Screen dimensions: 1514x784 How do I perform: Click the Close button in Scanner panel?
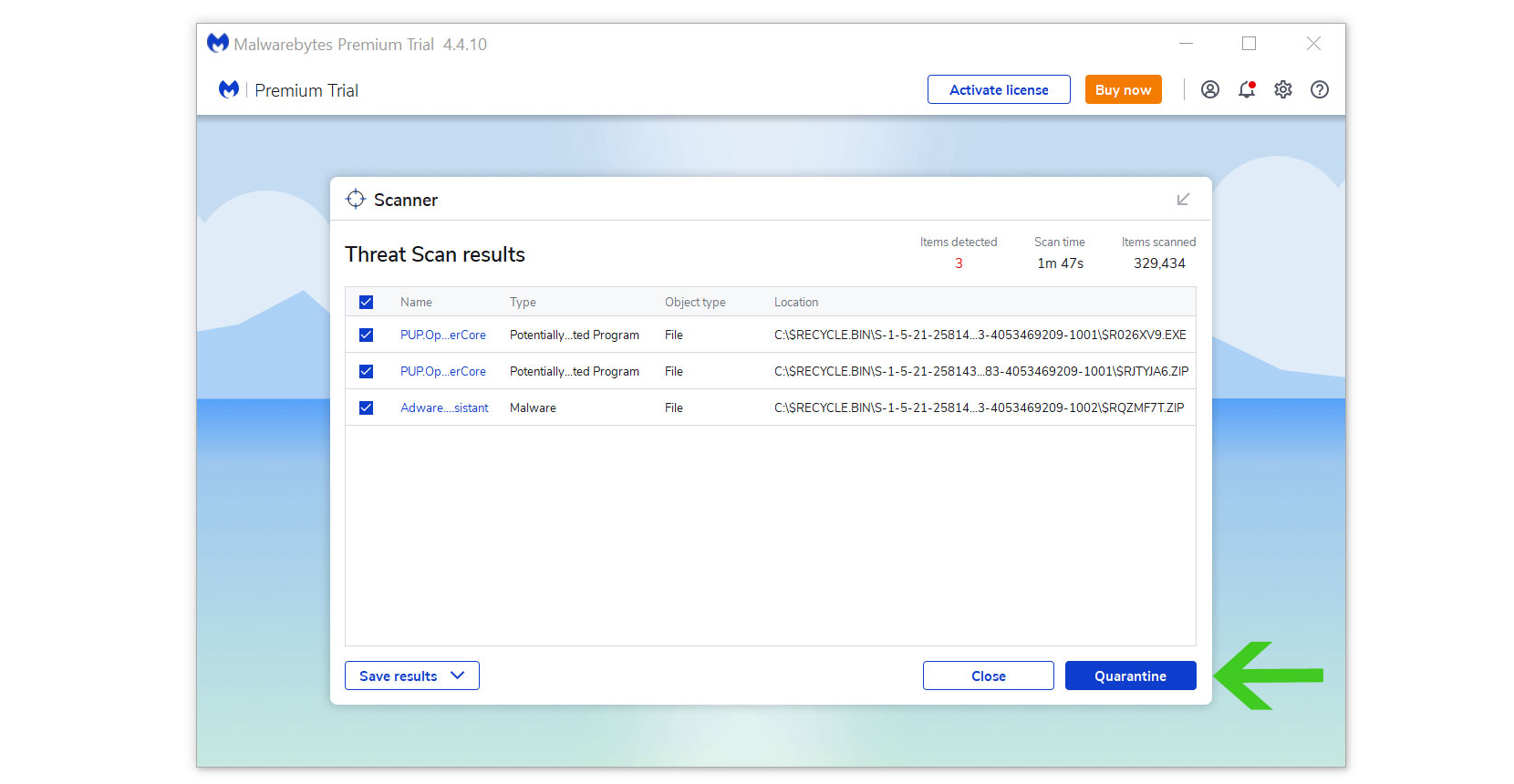(989, 676)
